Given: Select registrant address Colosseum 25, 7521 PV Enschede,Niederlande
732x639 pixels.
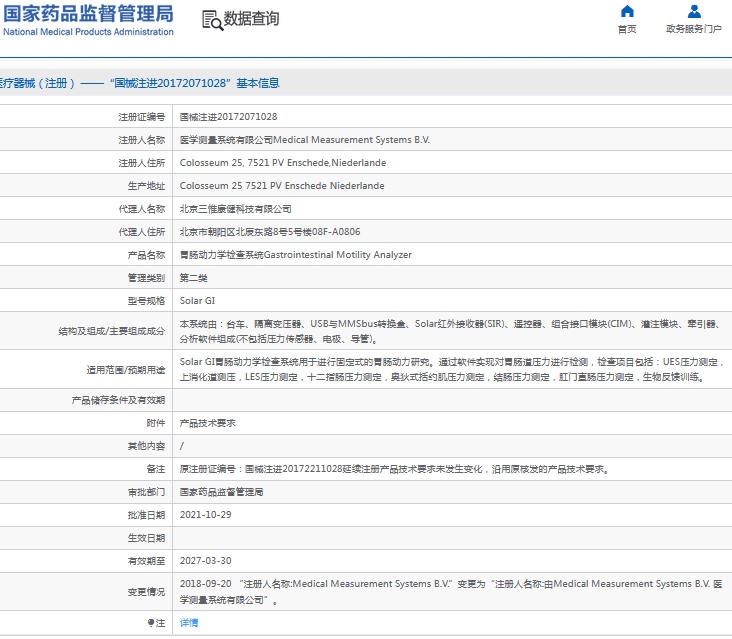Looking at the screenshot, I should (283, 162).
